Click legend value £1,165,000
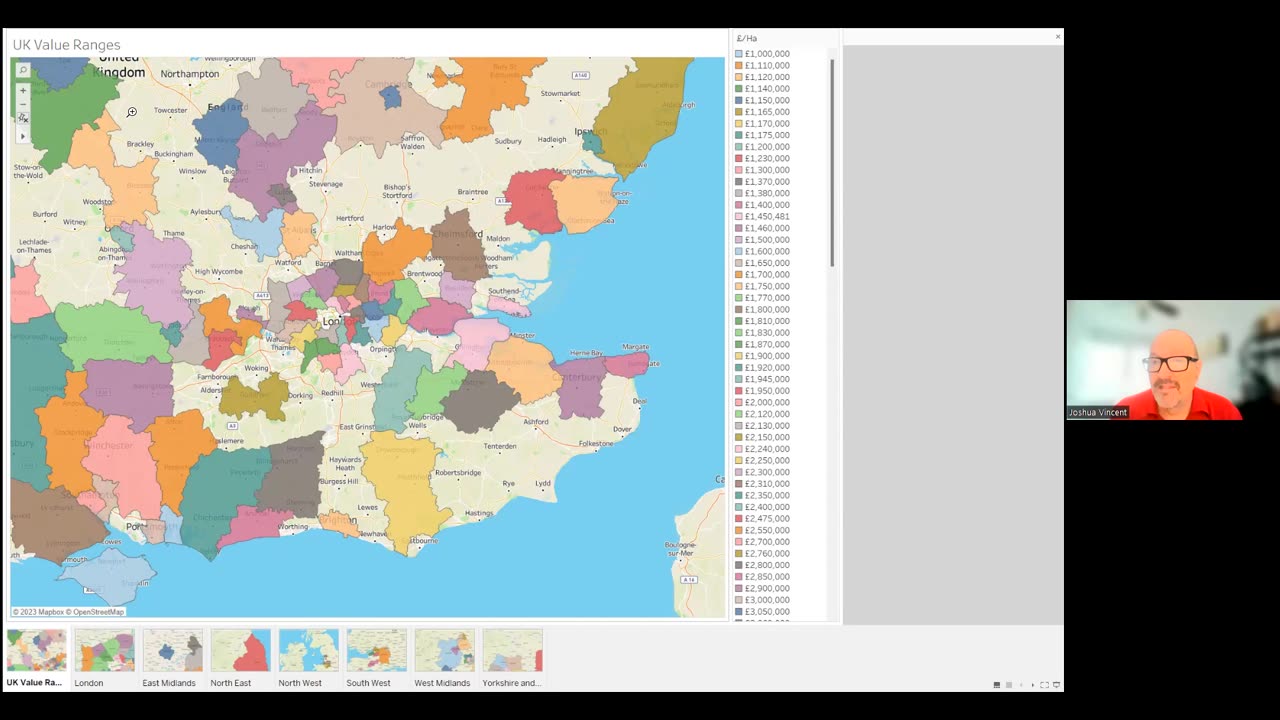1280x720 pixels. click(x=767, y=112)
